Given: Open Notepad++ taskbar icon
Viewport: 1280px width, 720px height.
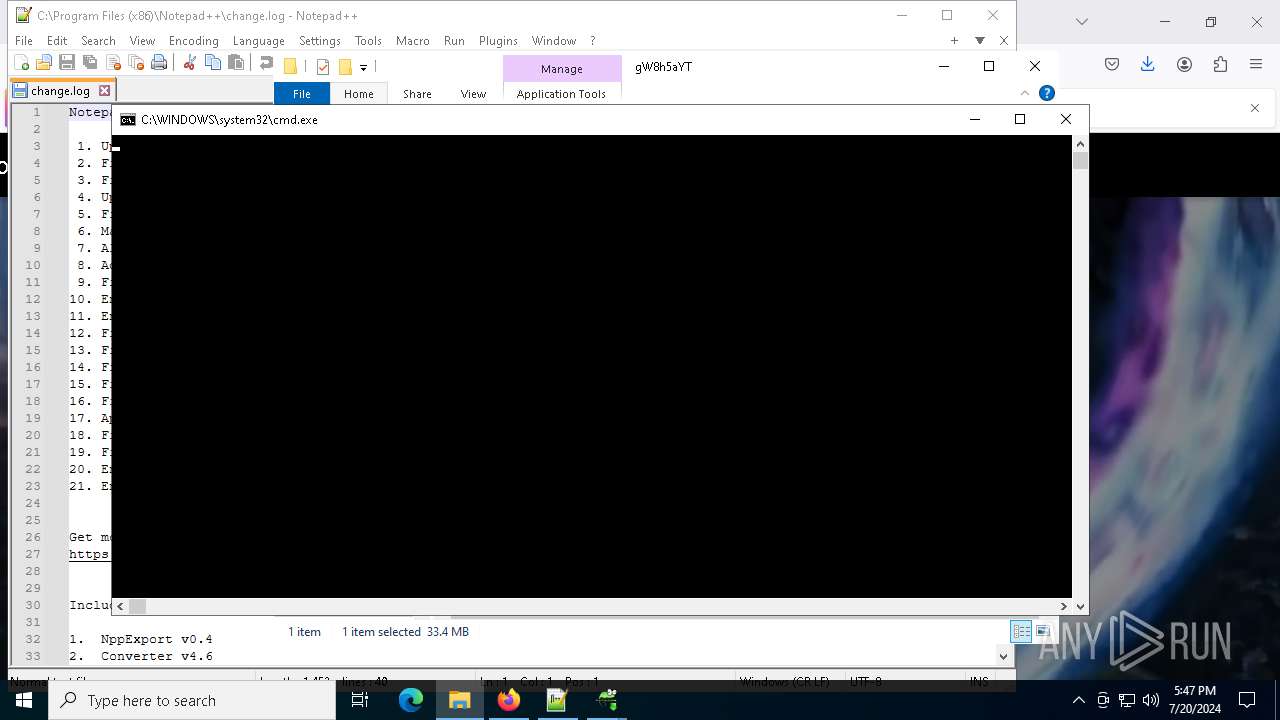Looking at the screenshot, I should [x=557, y=700].
